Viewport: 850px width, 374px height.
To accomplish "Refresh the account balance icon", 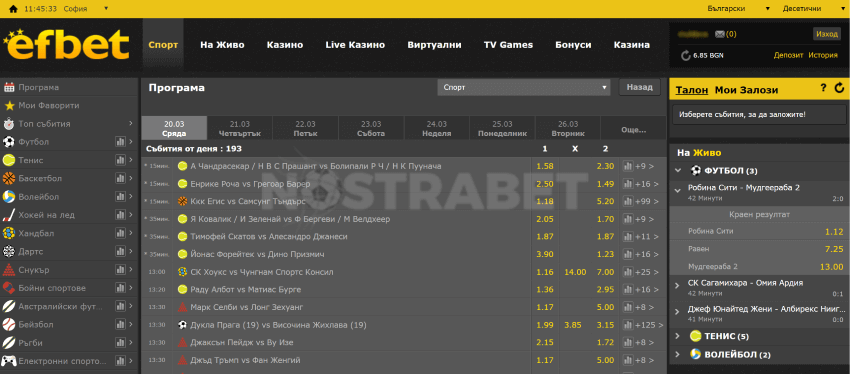I will pos(686,55).
